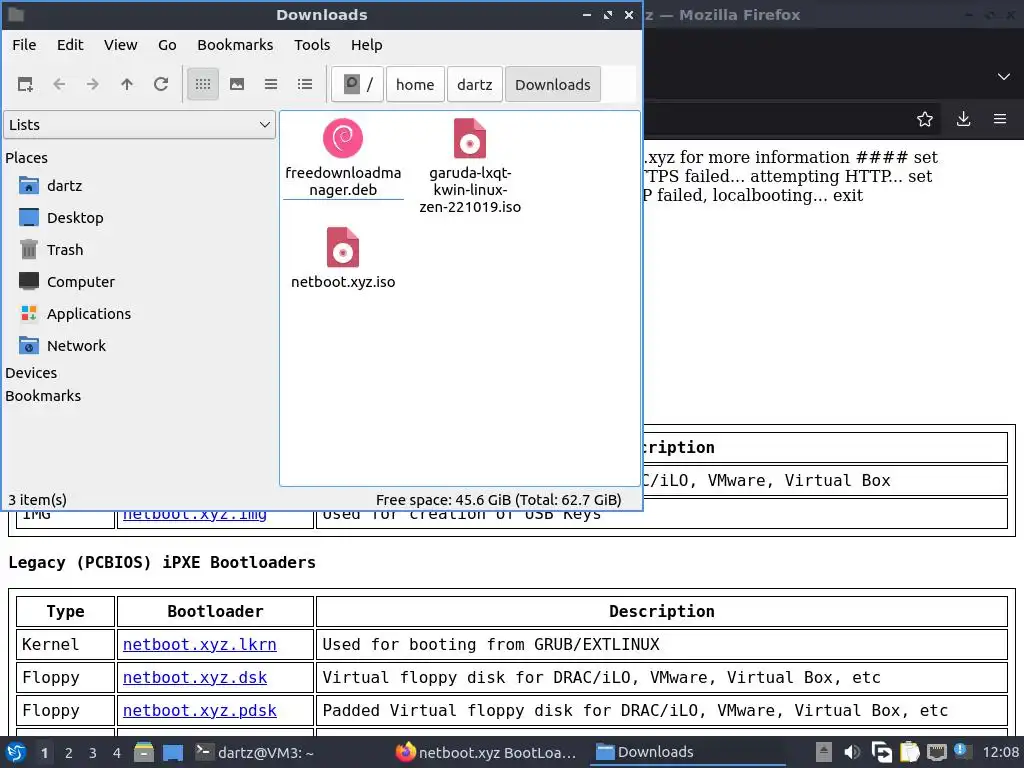Select the garuda-lxqt-kwin-linux-zen iso file icon

click(470, 138)
